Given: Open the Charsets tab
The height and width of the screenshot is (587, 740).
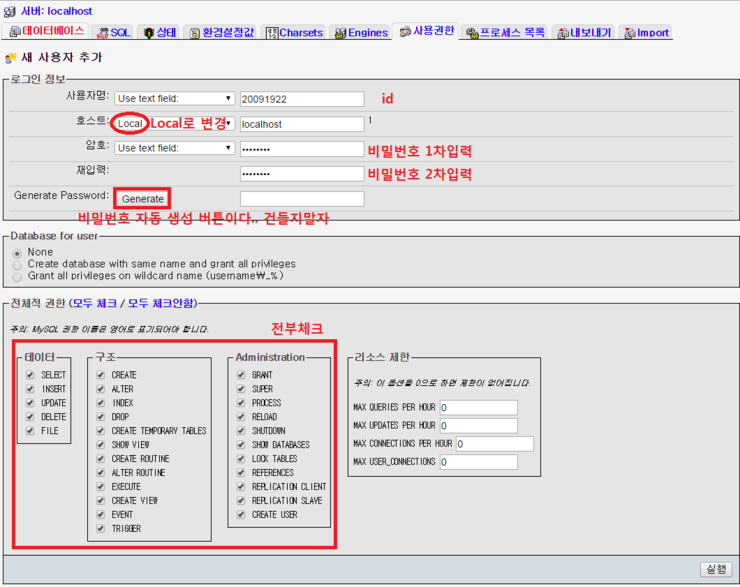Looking at the screenshot, I should click(x=294, y=33).
